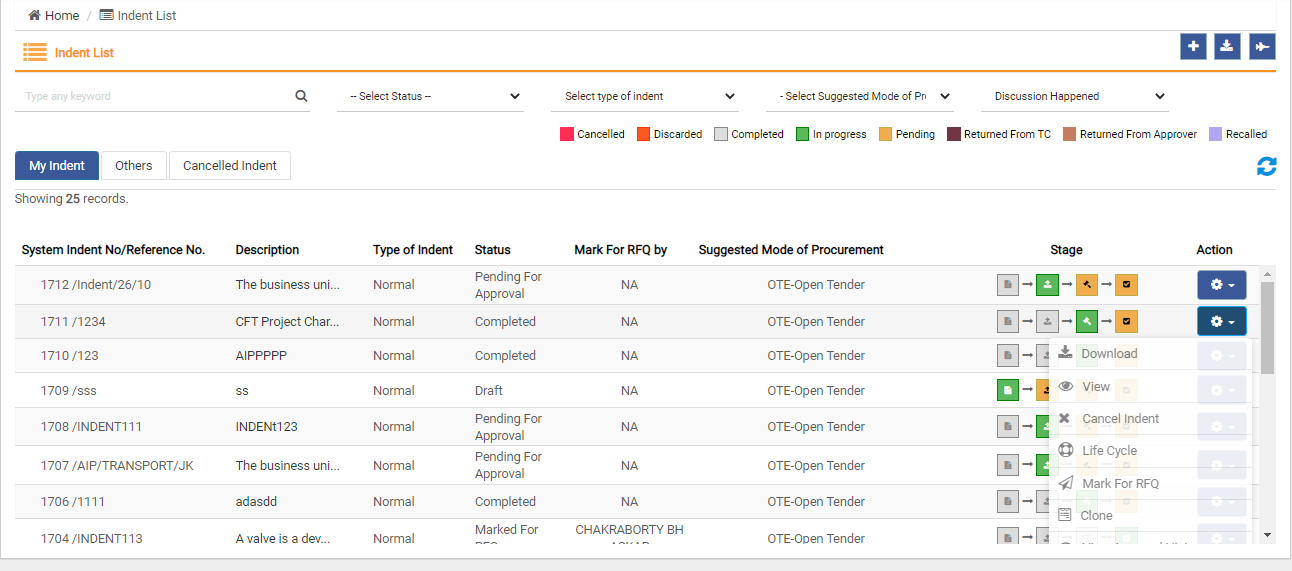
Task: Click the Home icon in the breadcrumb
Action: click(35, 16)
